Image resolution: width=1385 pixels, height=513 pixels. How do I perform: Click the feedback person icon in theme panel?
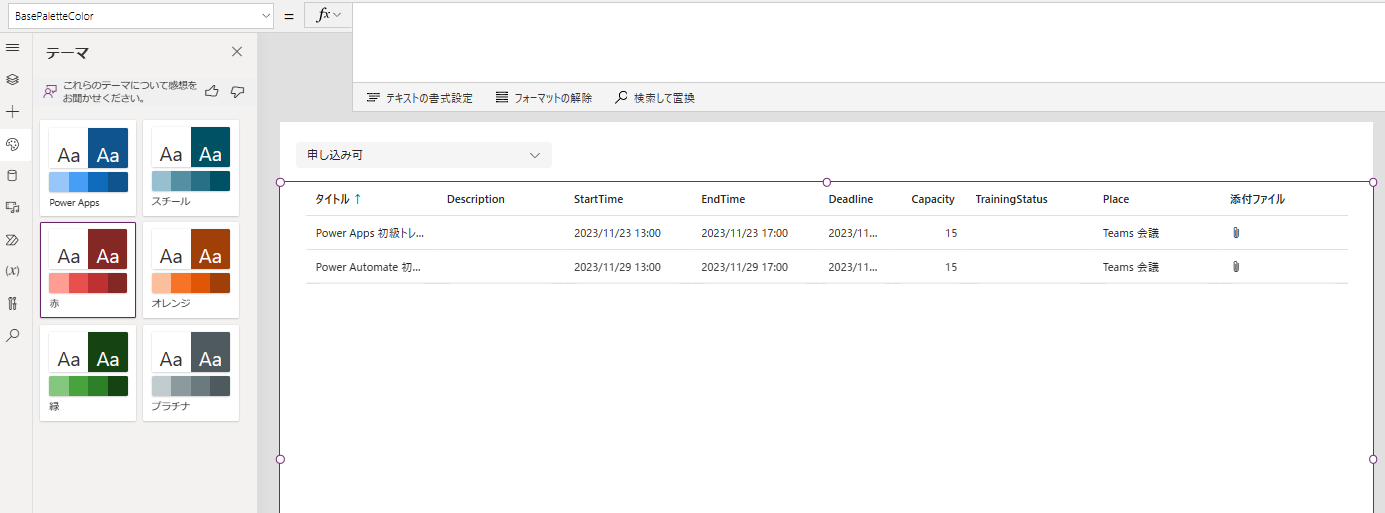click(50, 91)
